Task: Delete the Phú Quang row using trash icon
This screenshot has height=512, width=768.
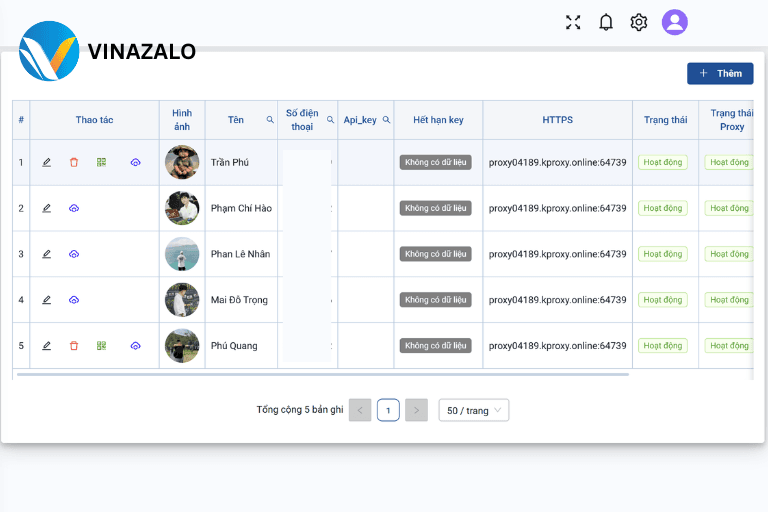Action: point(74,346)
